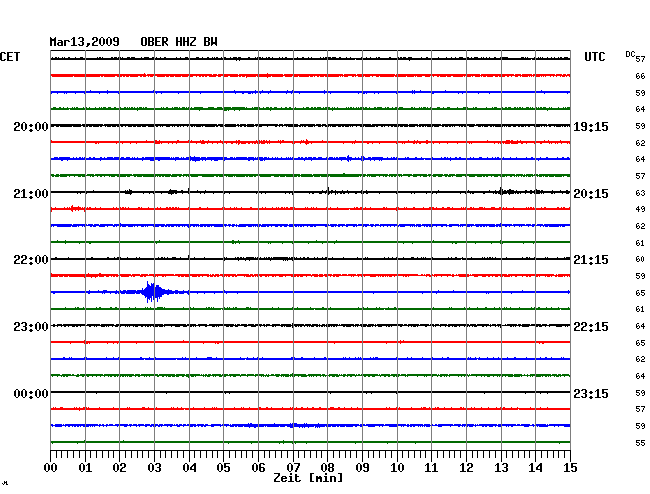Click the DC value 66
The image size is (650, 494).
click(x=640, y=76)
